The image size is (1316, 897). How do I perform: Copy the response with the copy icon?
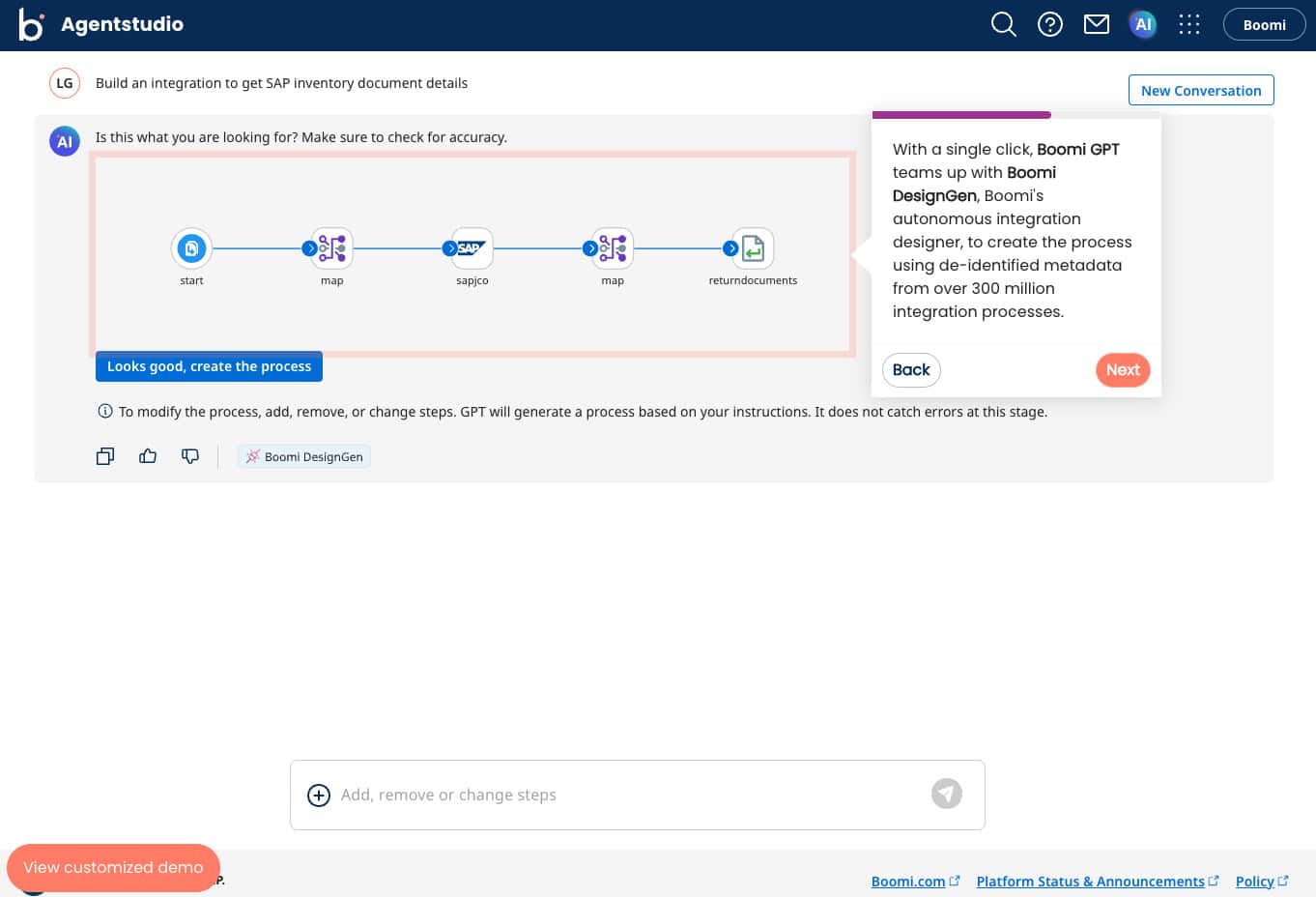pyautogui.click(x=105, y=456)
